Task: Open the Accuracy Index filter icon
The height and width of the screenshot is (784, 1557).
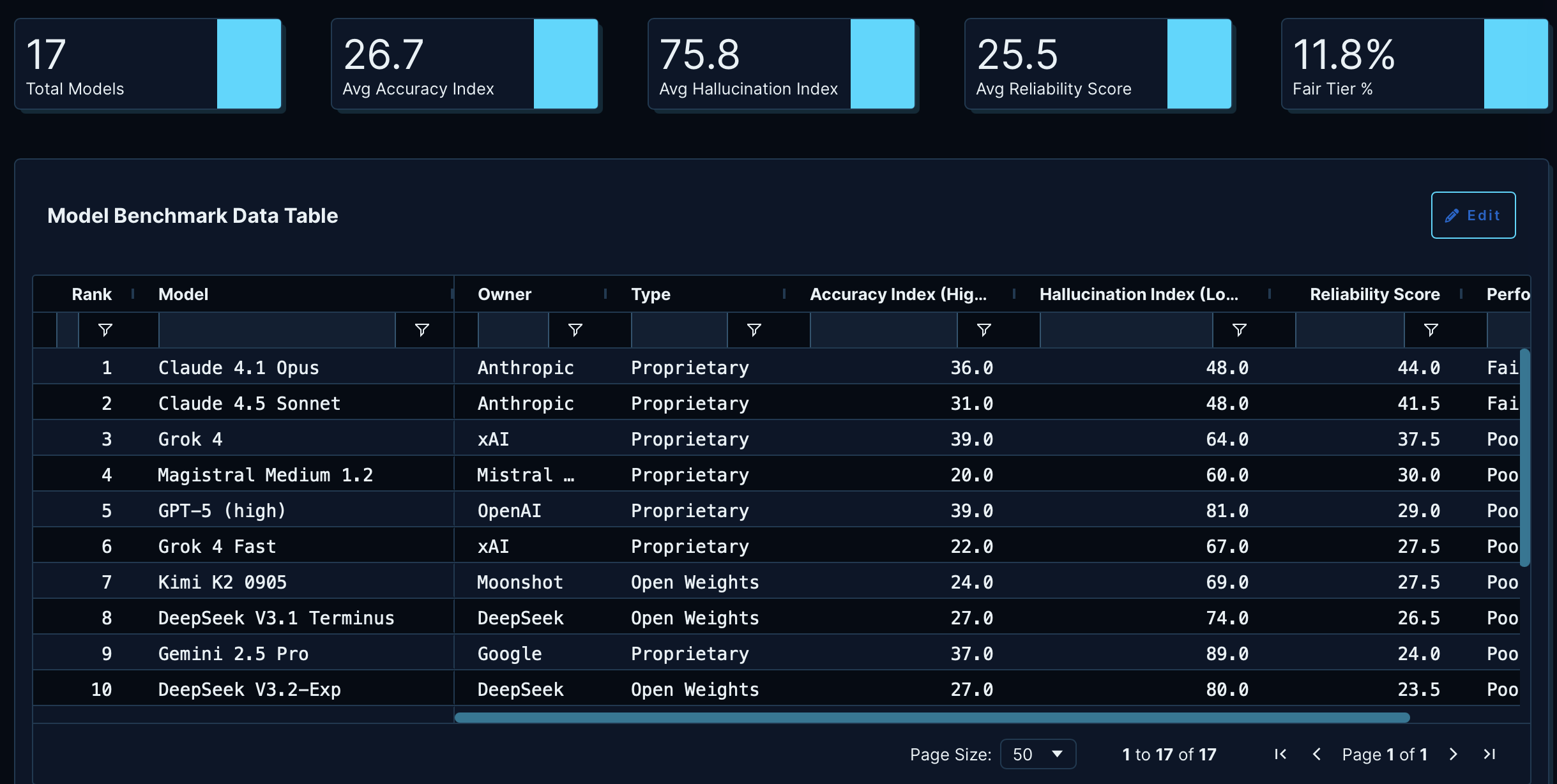Action: coord(984,330)
